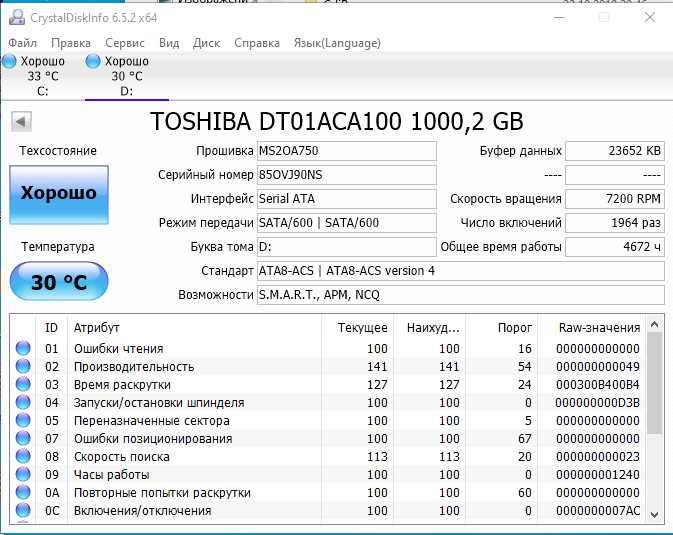This screenshot has width=673, height=535.
Task: Click the Общее время работы value 4672 ч
Action: tap(615, 247)
